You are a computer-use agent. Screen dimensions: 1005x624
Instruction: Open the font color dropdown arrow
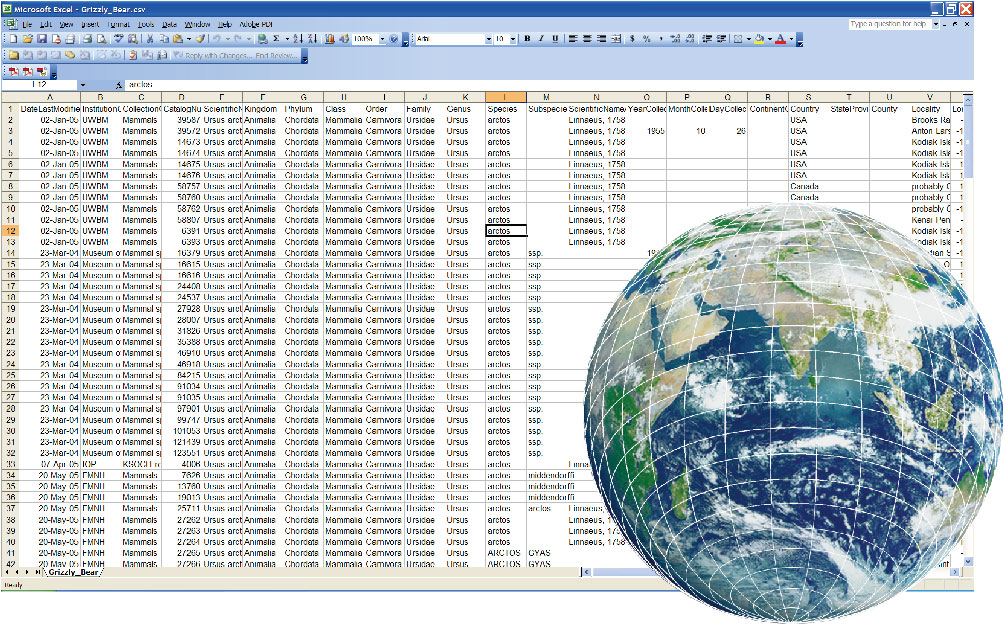791,39
